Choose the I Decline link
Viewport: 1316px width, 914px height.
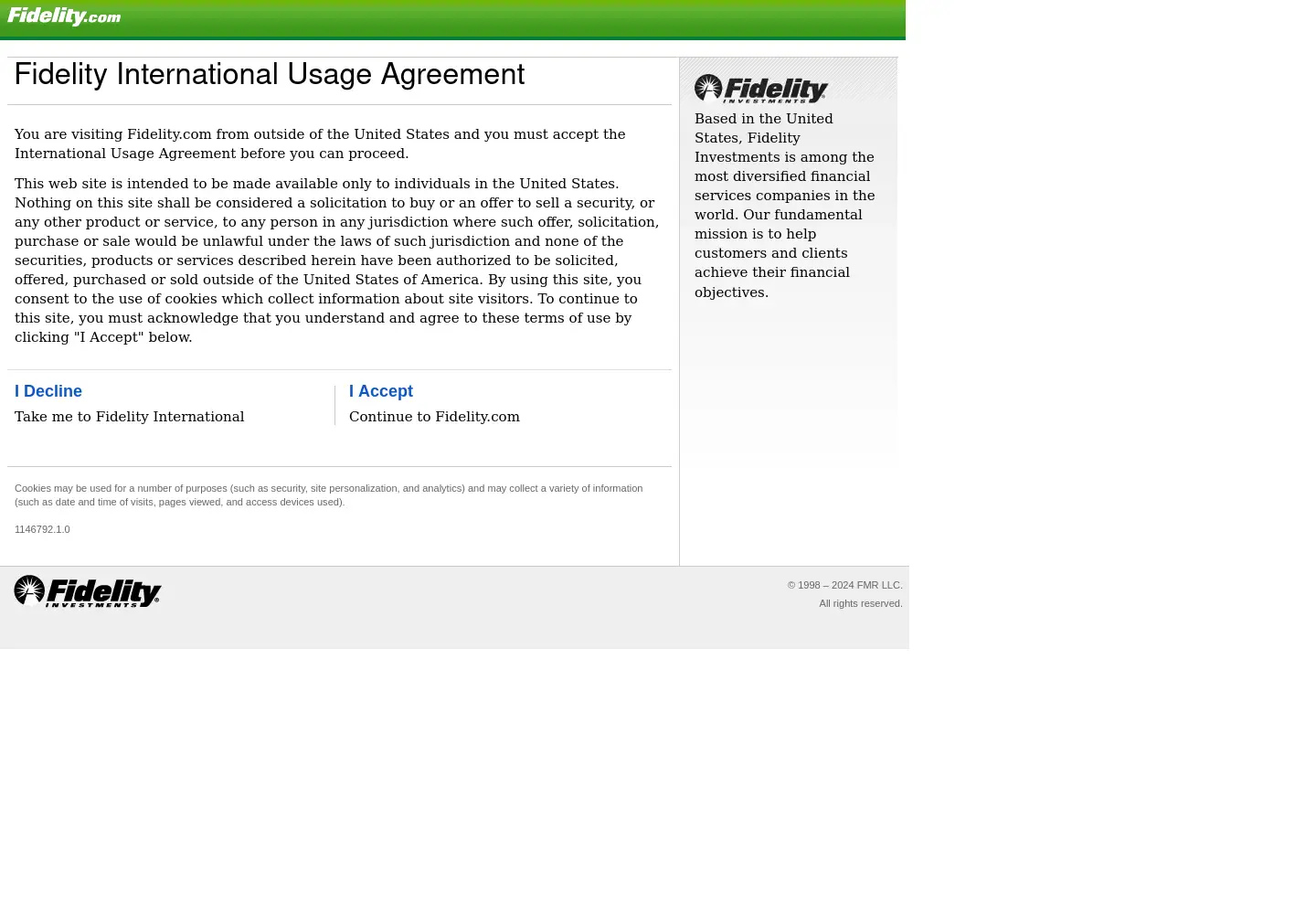point(48,391)
